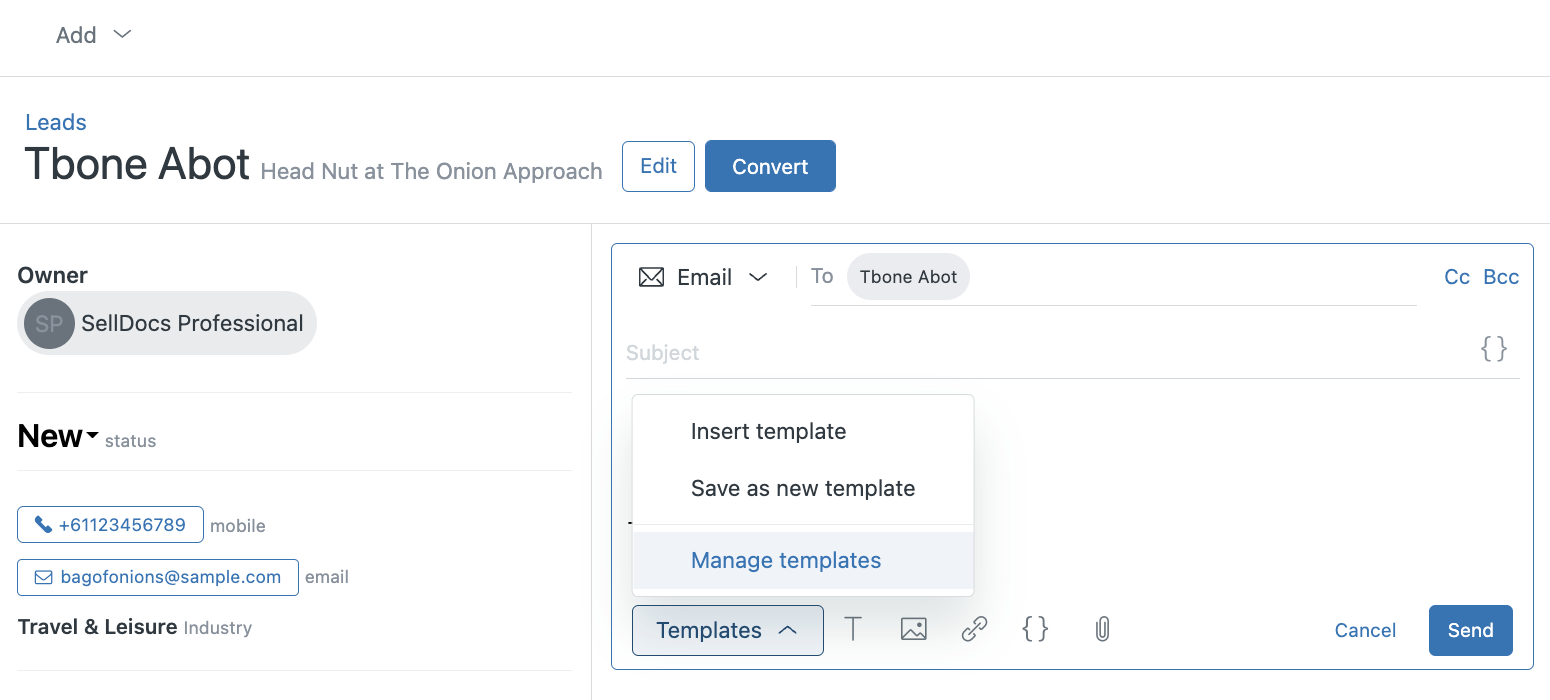
Task: Click the SellDocs Professional owner name
Action: coord(192,323)
